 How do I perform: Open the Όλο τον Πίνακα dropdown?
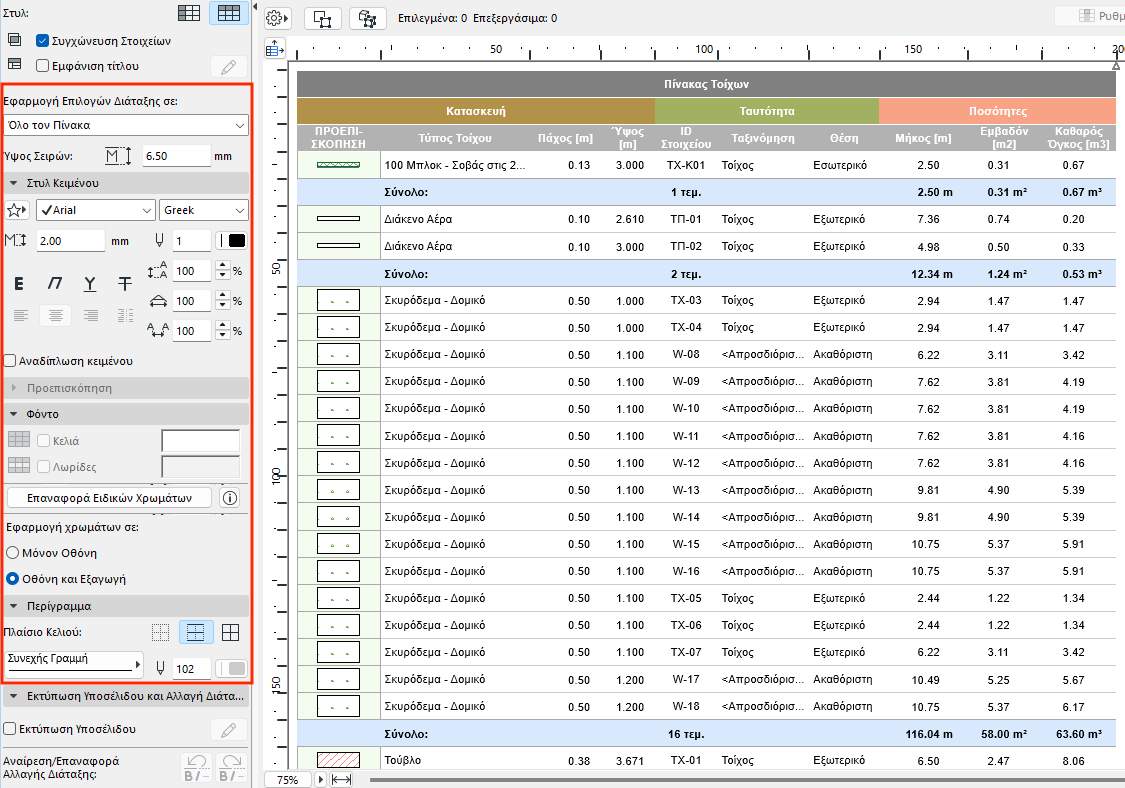[x=125, y=125]
